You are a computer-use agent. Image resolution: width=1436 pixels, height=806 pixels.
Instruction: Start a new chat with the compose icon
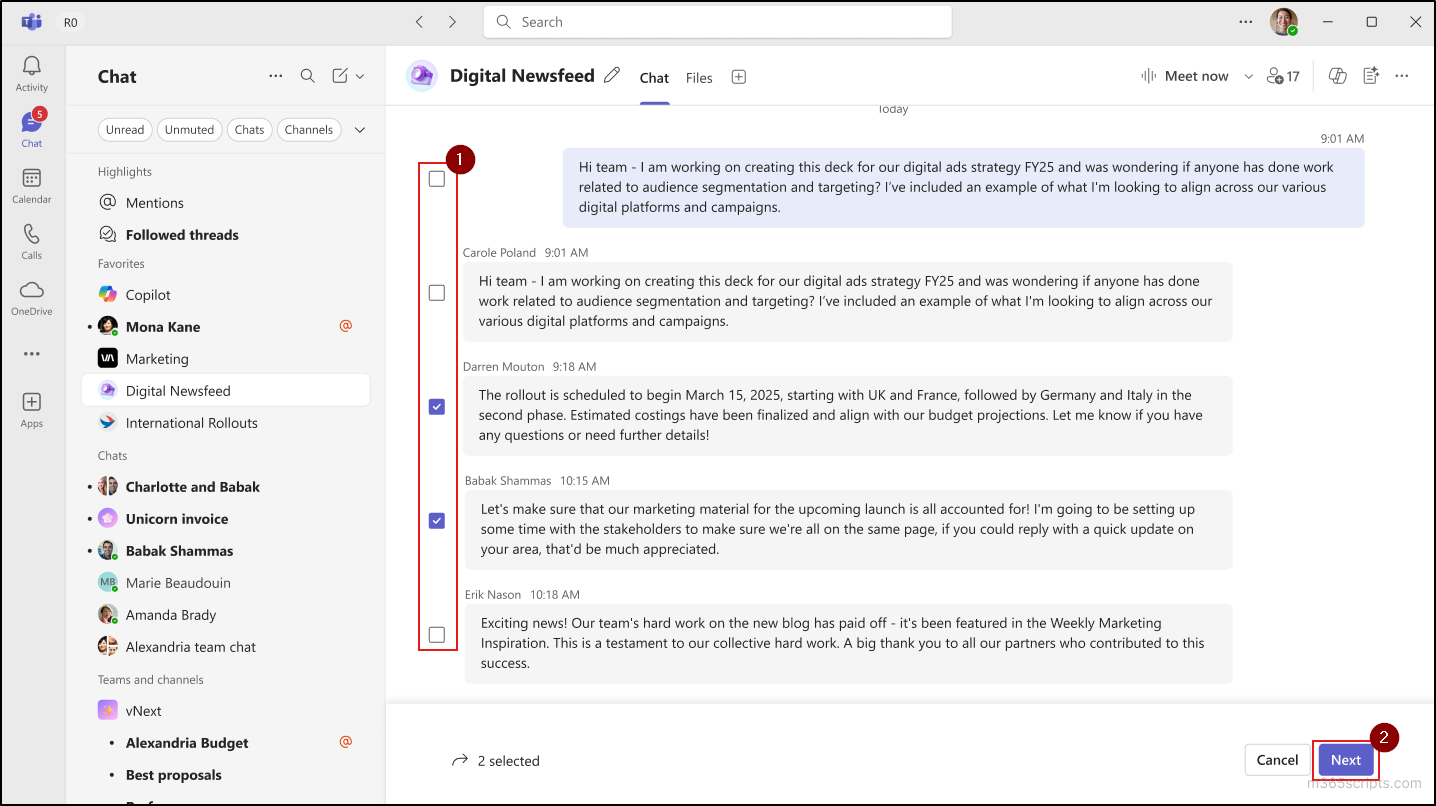[341, 76]
